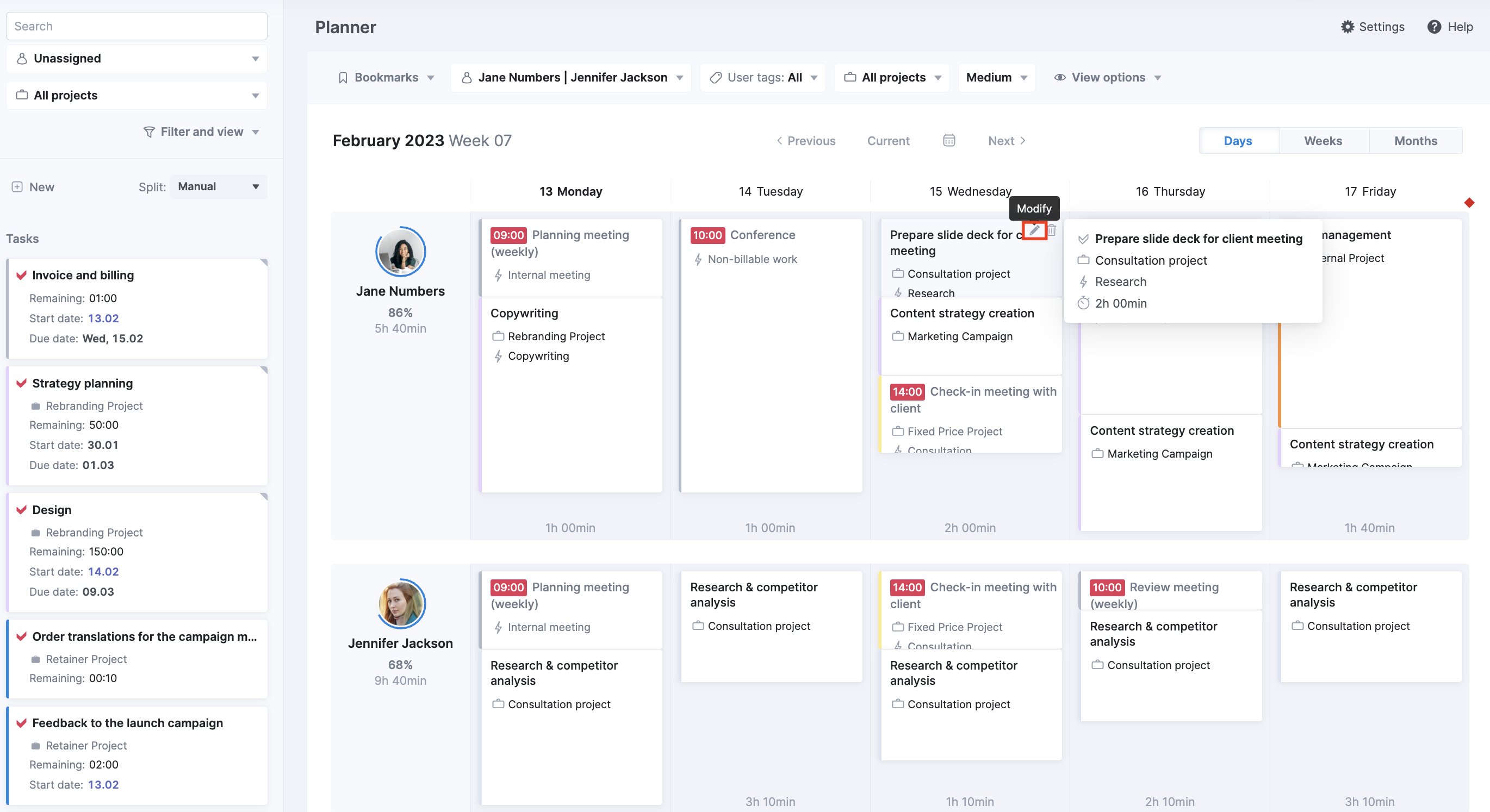Open the Filter and view dropdown
The width and height of the screenshot is (1490, 812).
coord(201,132)
